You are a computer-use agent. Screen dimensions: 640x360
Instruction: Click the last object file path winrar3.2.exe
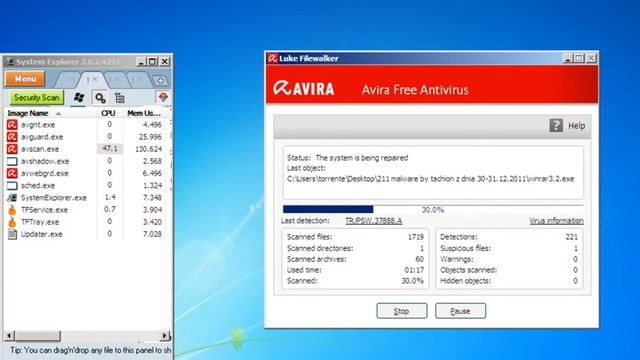click(431, 179)
